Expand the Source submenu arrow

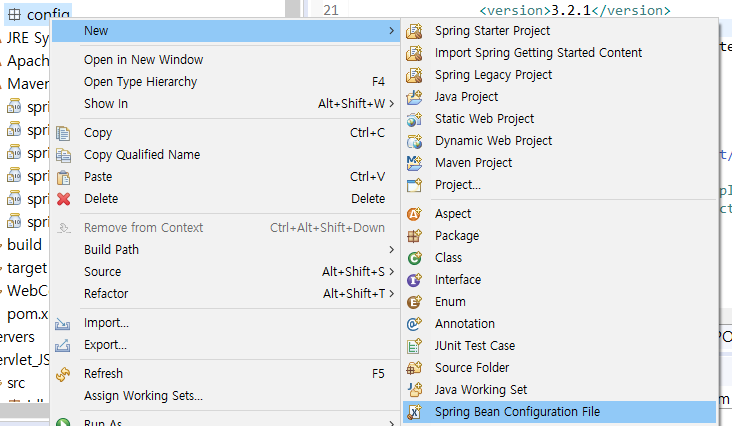point(391,272)
